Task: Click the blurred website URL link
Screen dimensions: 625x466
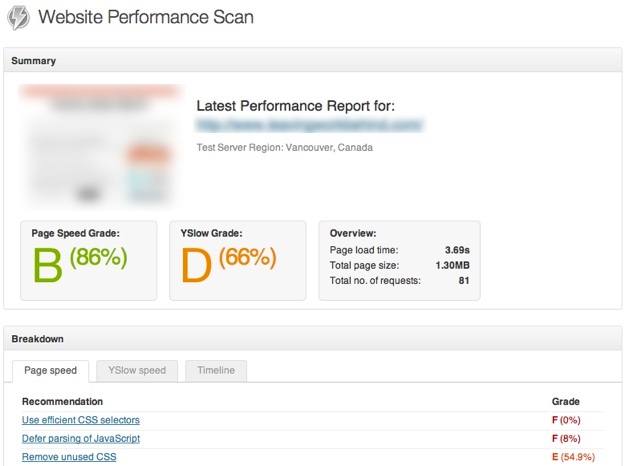Action: point(308,126)
